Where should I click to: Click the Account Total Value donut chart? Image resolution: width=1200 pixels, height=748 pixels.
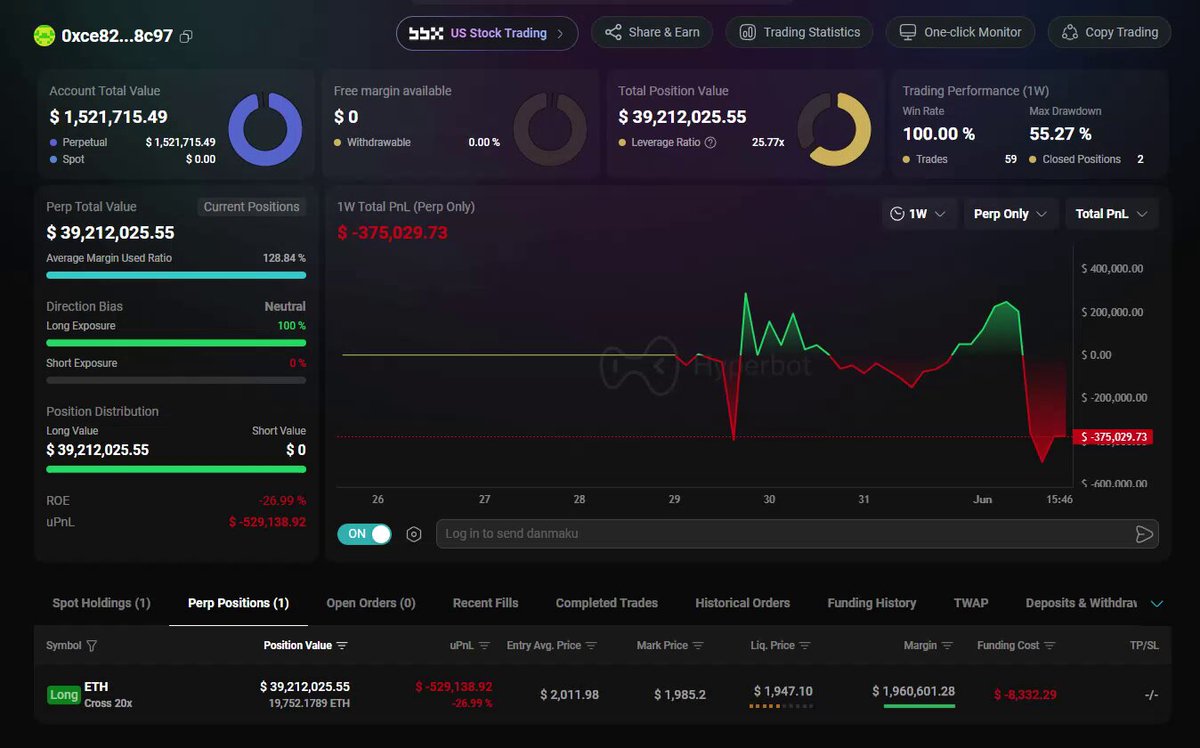(x=265, y=130)
